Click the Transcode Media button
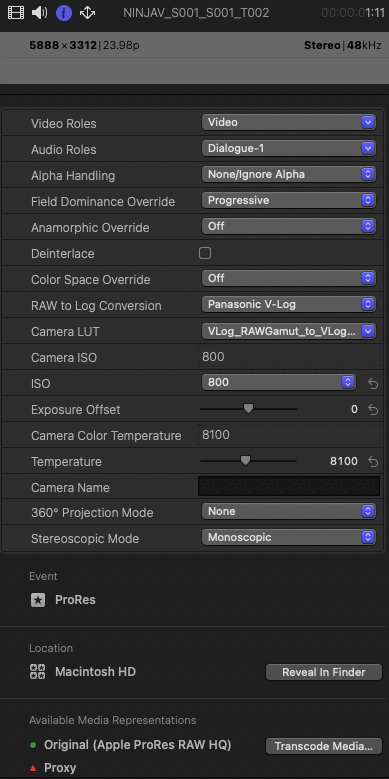This screenshot has height=779, width=389. tap(324, 746)
